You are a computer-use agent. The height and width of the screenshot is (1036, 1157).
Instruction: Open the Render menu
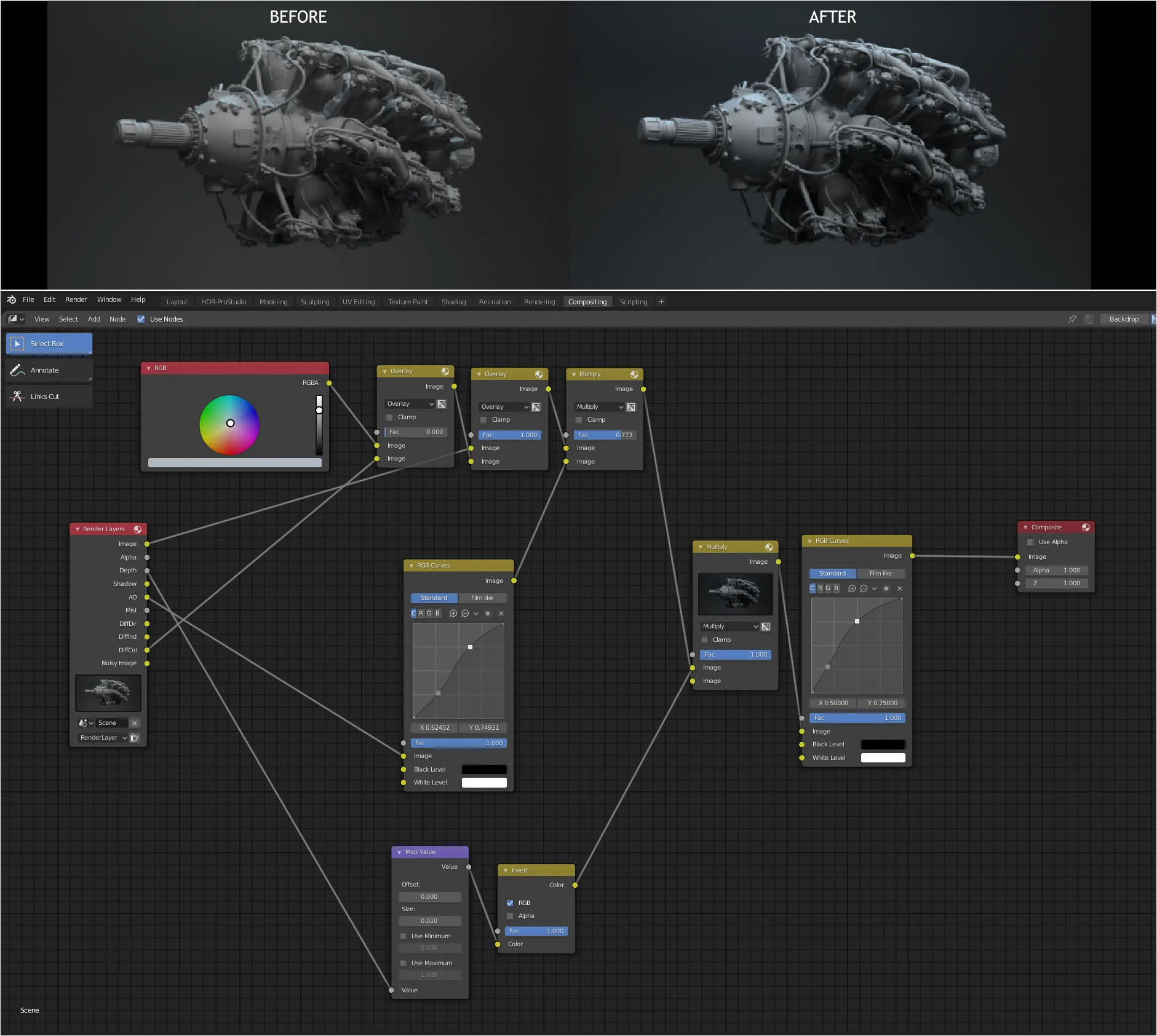[76, 300]
